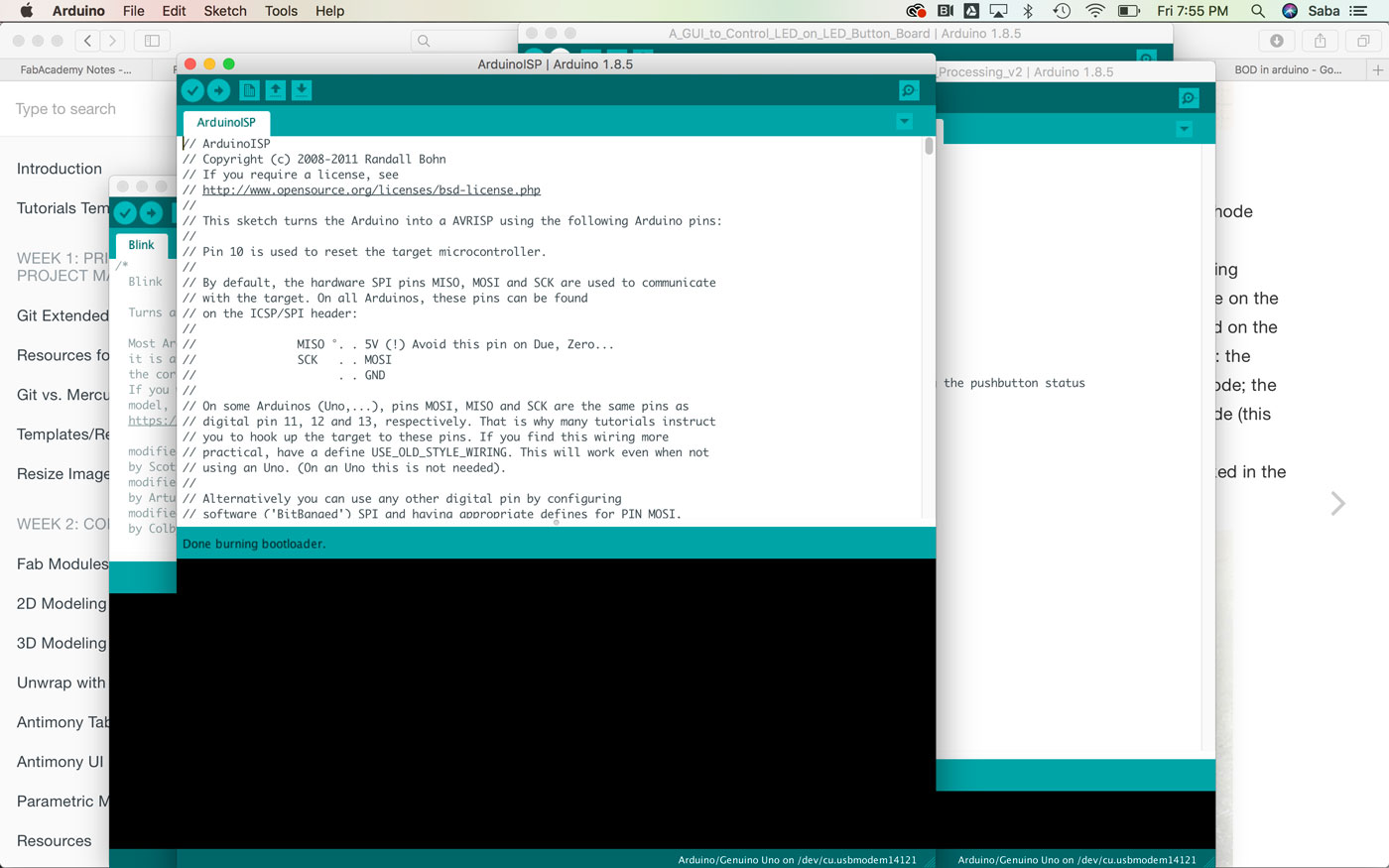Open Creative Cloud from the menu bar
The height and width of the screenshot is (868, 1389).
[x=916, y=11]
